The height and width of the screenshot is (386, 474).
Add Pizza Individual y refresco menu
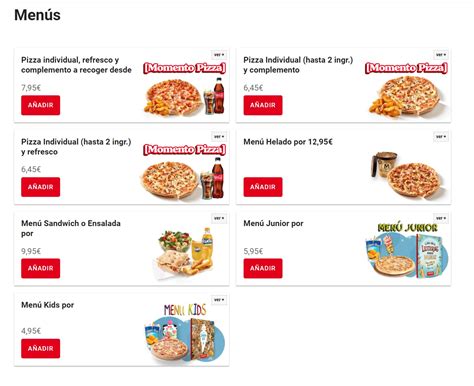41,187
